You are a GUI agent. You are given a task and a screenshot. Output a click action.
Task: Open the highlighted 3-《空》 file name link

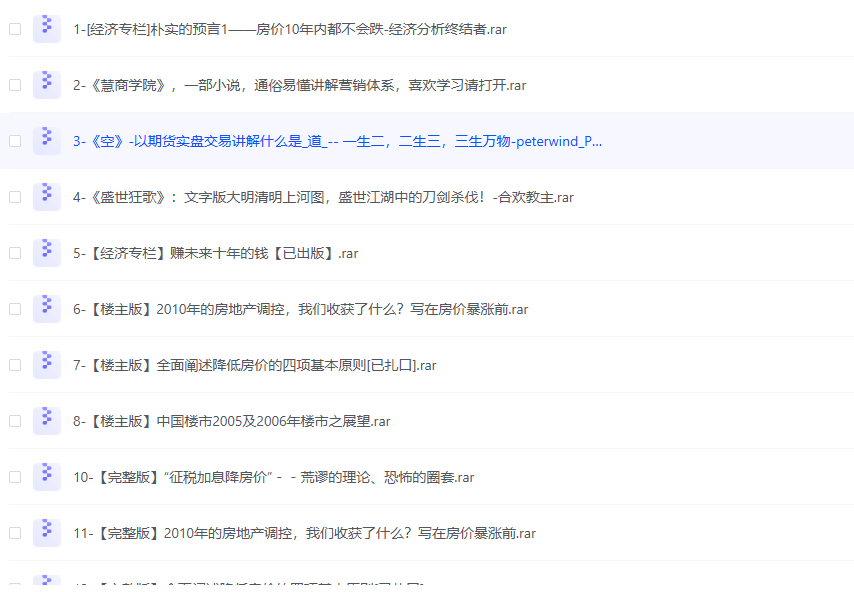[337, 141]
